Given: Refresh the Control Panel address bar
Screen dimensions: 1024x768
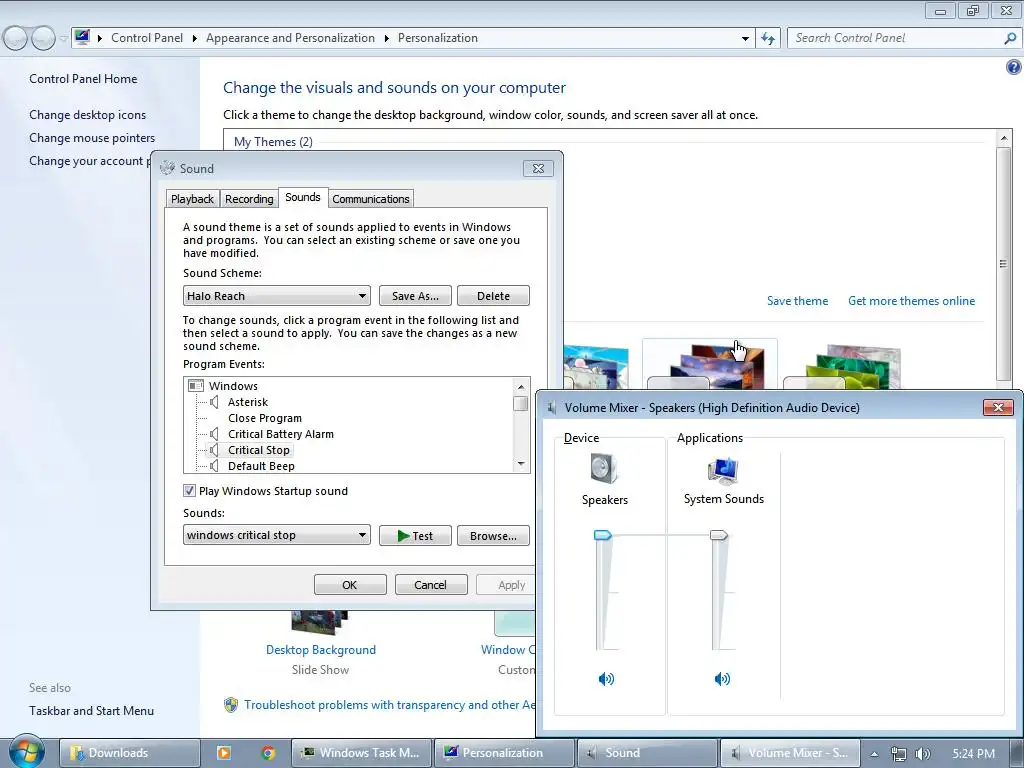Looking at the screenshot, I should coord(768,39).
